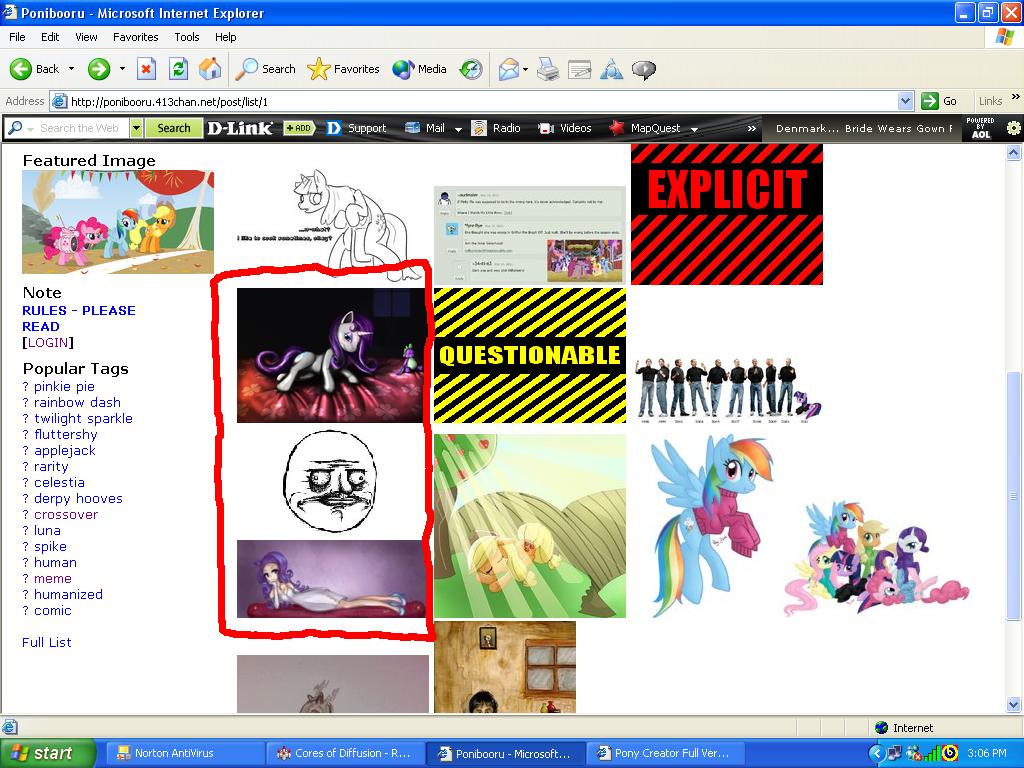Viewport: 1024px width, 768px height.
Task: Open the Help menu
Action: (x=225, y=37)
